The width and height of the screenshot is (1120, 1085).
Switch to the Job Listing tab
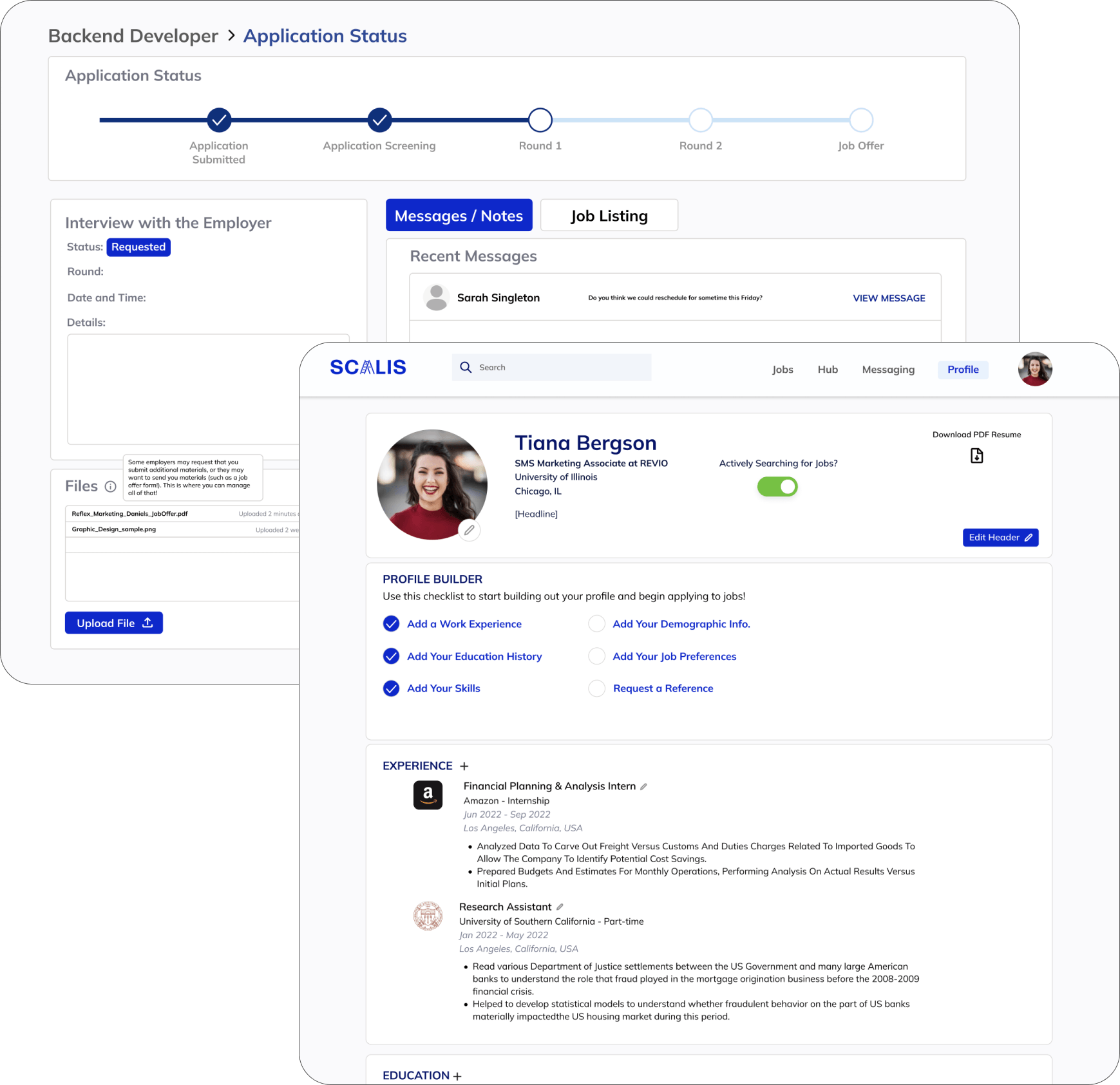coord(609,215)
